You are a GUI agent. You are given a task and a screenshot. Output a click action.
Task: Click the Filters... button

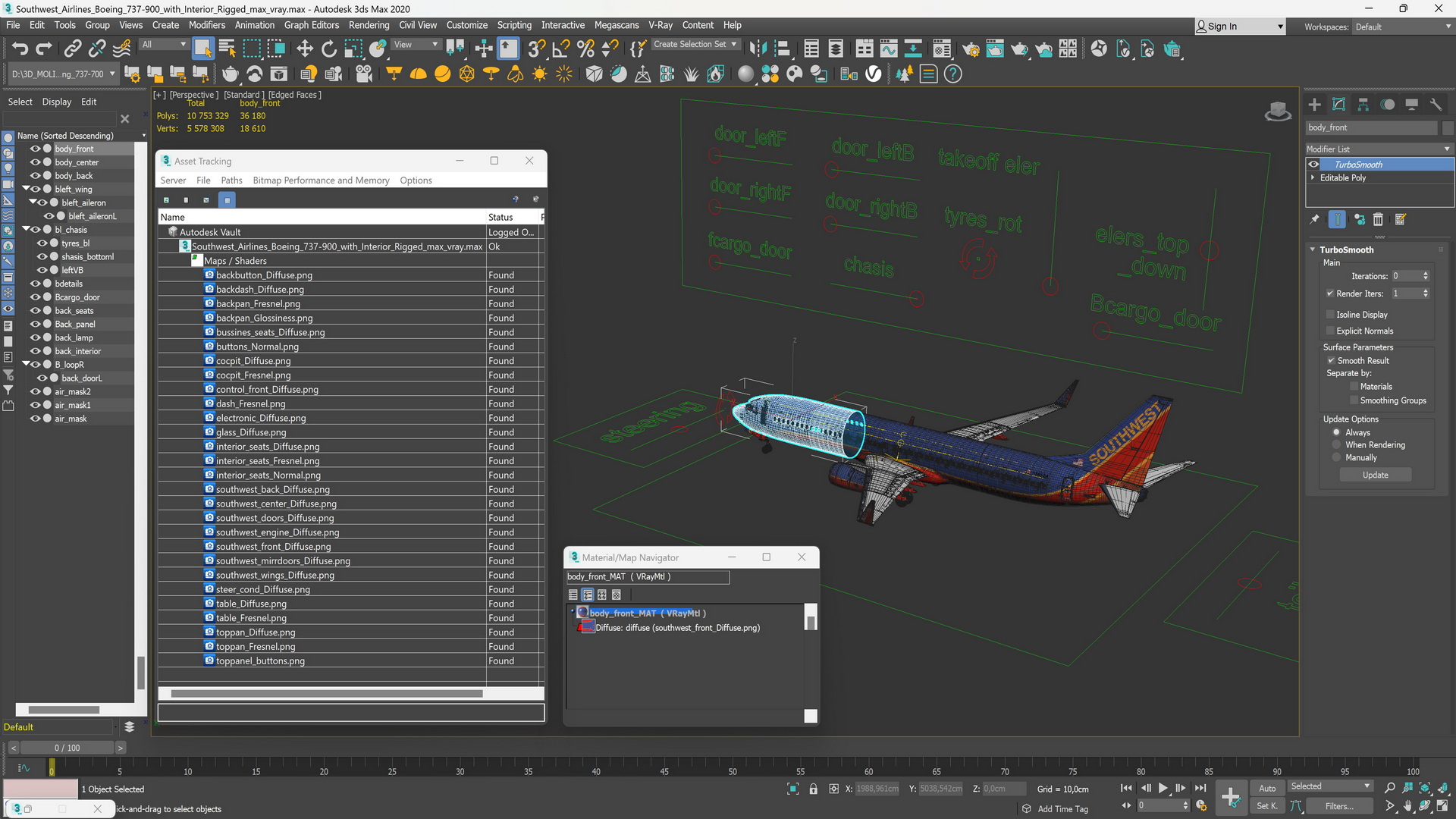(x=1339, y=806)
